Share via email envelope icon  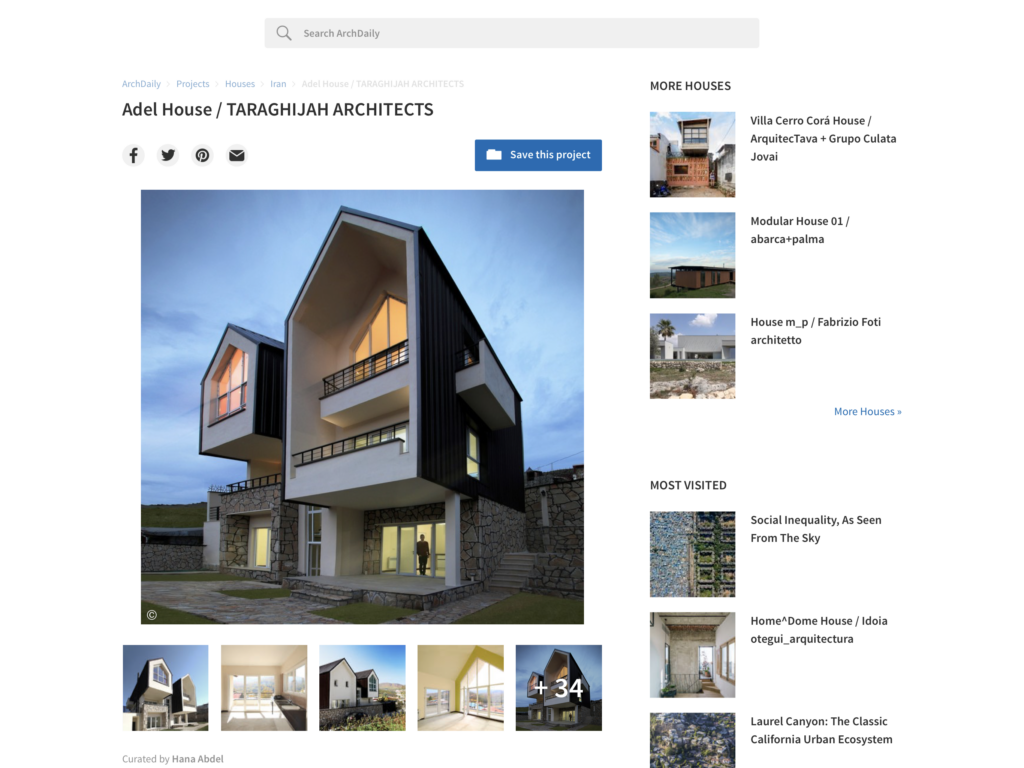click(236, 155)
